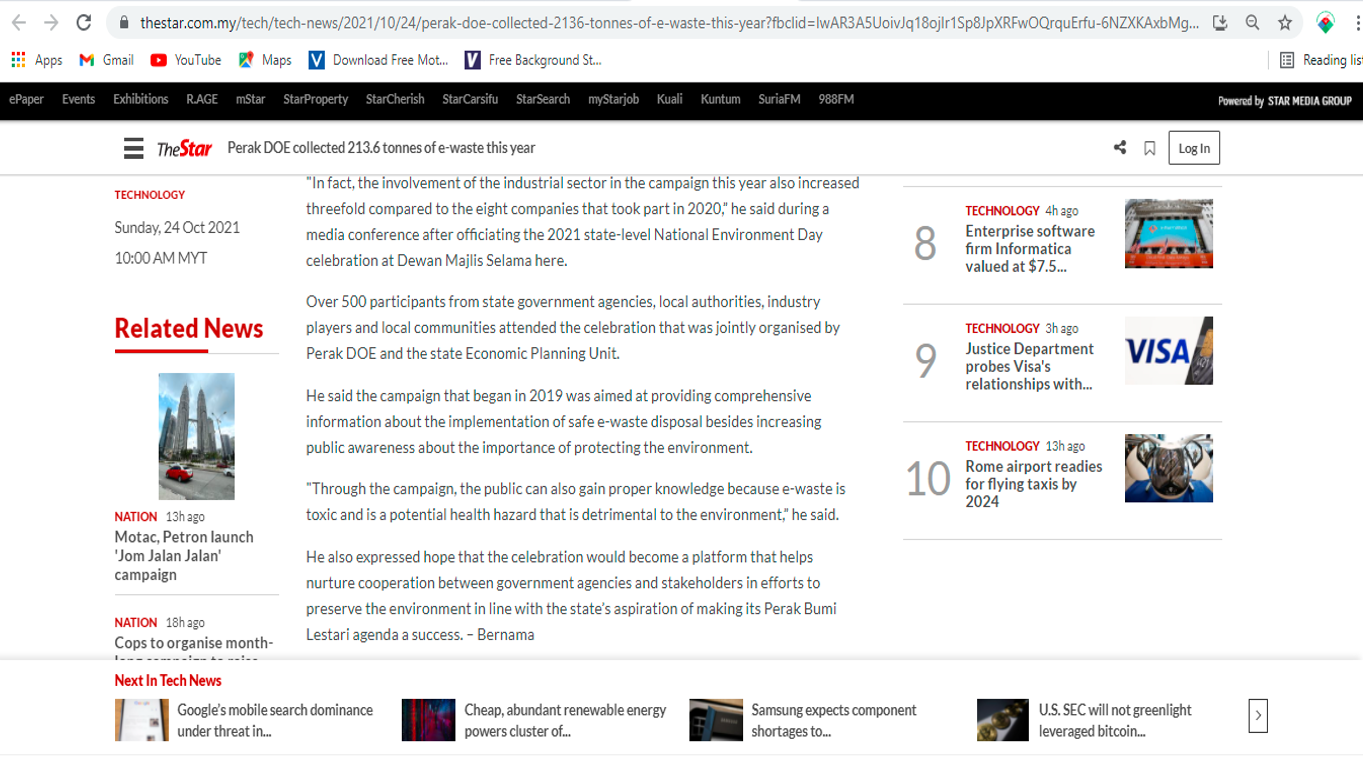The image size is (1363, 767).
Task: Open Free Background St... bookmark
Action: point(533,60)
